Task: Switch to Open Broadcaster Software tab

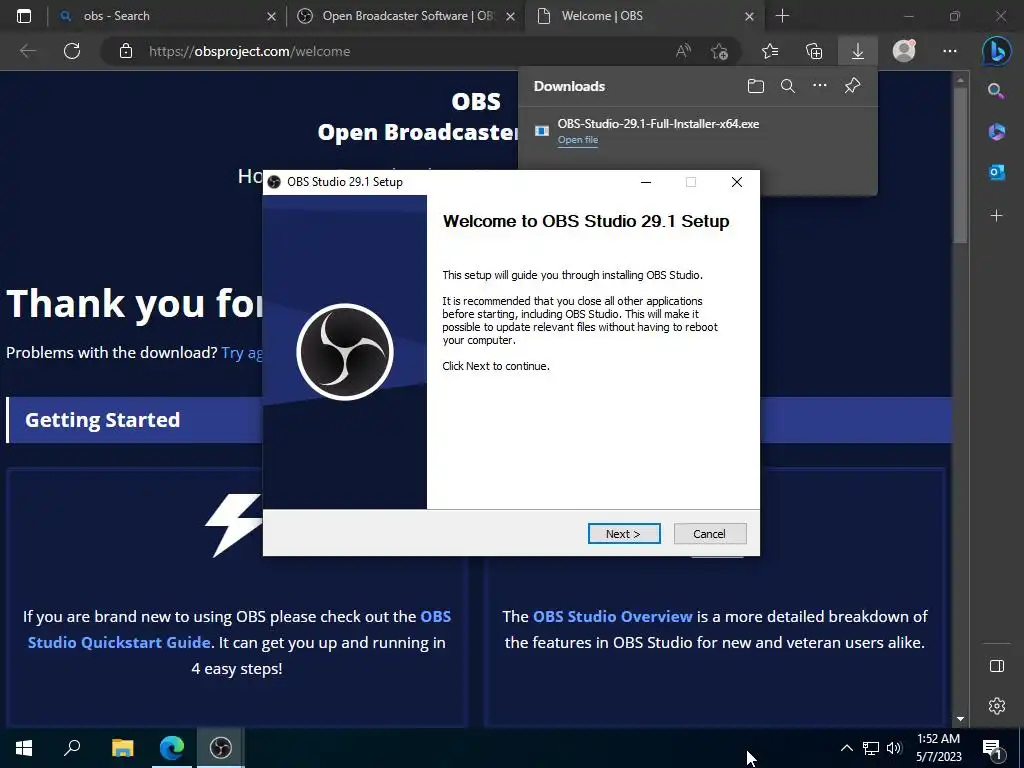Action: tap(406, 16)
